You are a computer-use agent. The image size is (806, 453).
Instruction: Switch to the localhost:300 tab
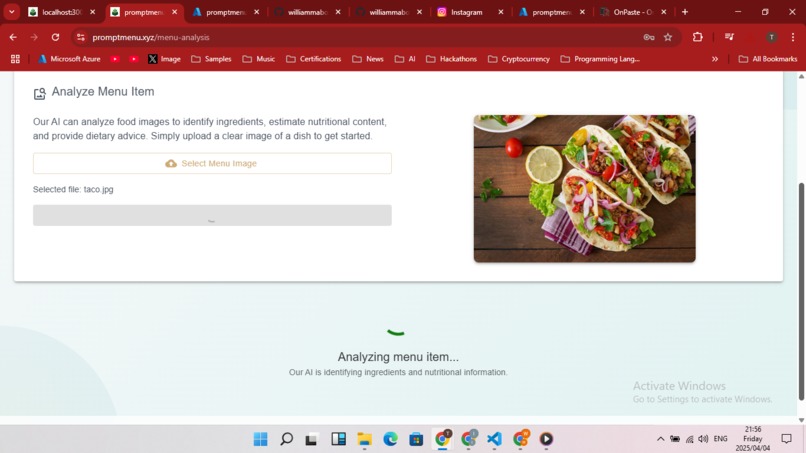(62, 12)
